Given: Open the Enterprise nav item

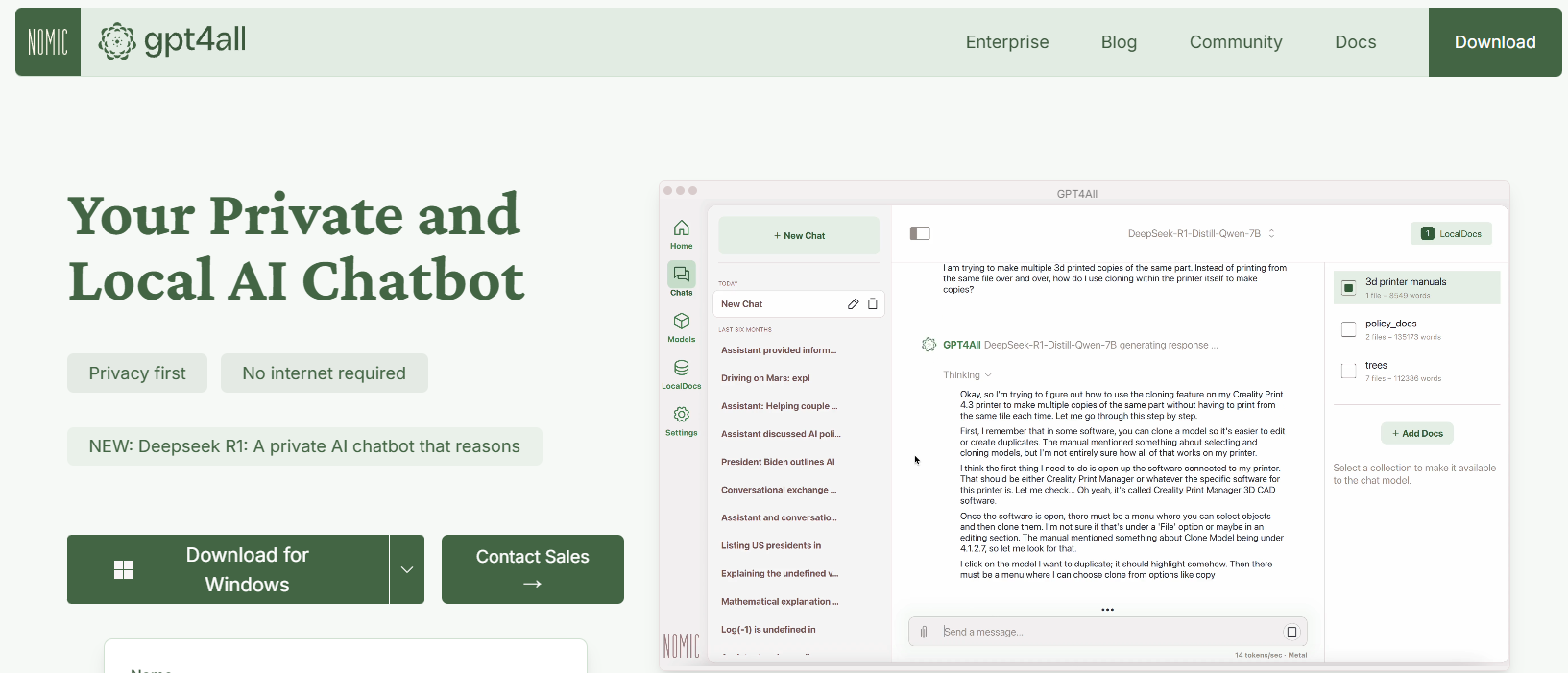Looking at the screenshot, I should click(1007, 42).
